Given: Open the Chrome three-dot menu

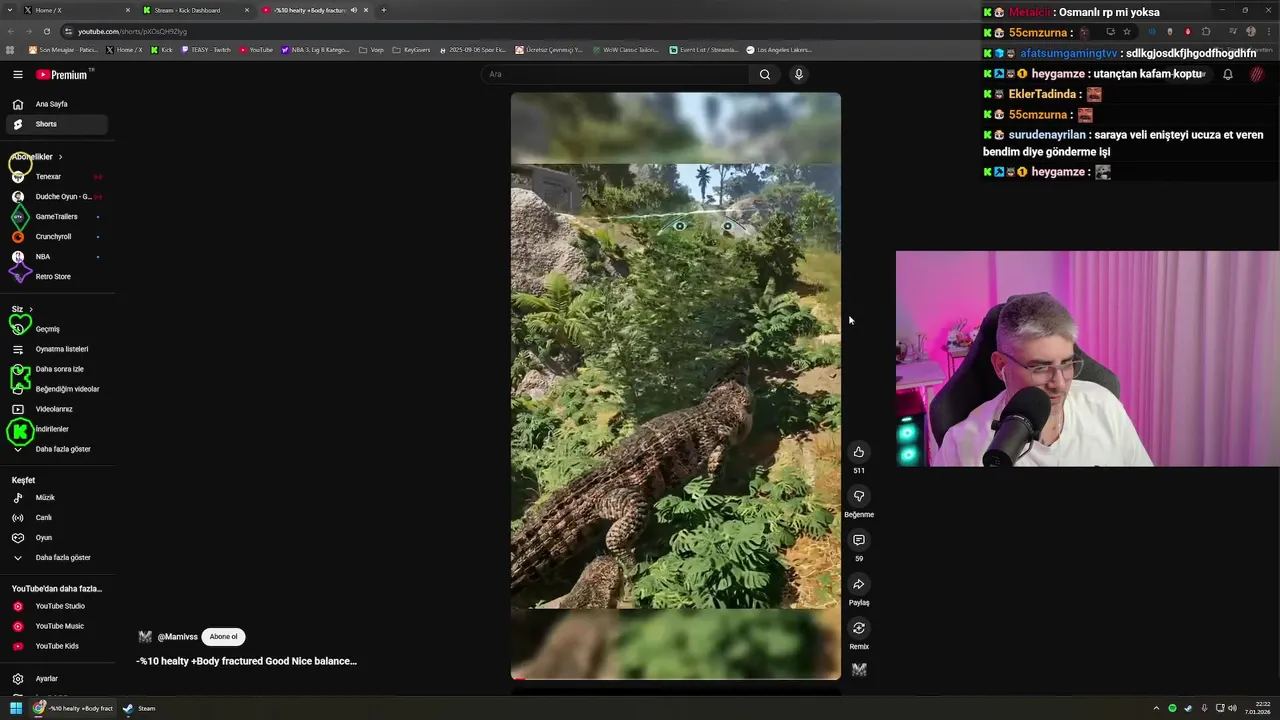Looking at the screenshot, I should (x=1268, y=31).
